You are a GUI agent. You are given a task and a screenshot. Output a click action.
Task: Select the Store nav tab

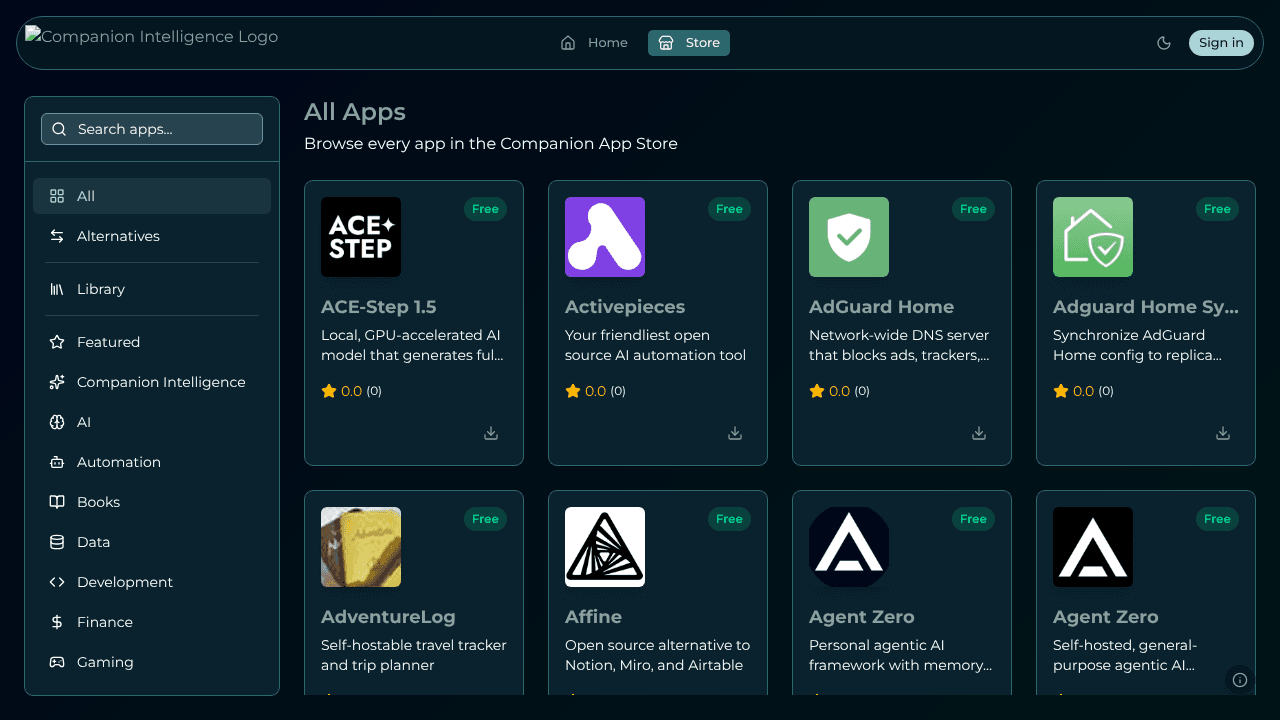pyautogui.click(x=689, y=43)
